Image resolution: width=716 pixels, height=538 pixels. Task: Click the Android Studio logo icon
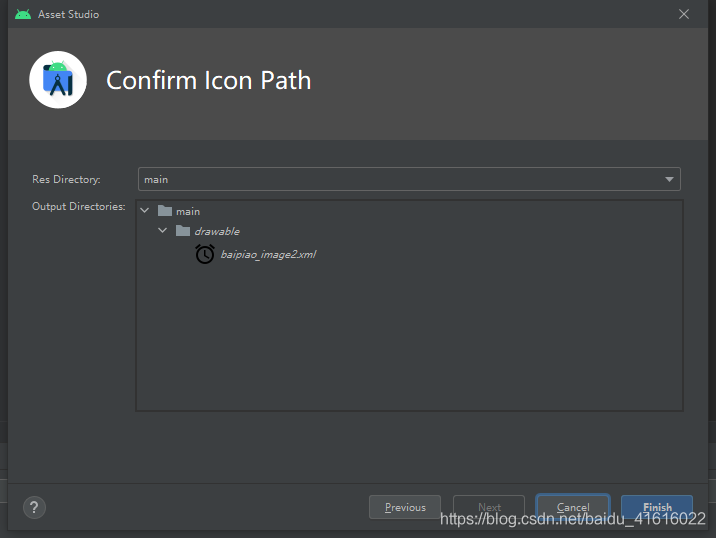tap(58, 80)
